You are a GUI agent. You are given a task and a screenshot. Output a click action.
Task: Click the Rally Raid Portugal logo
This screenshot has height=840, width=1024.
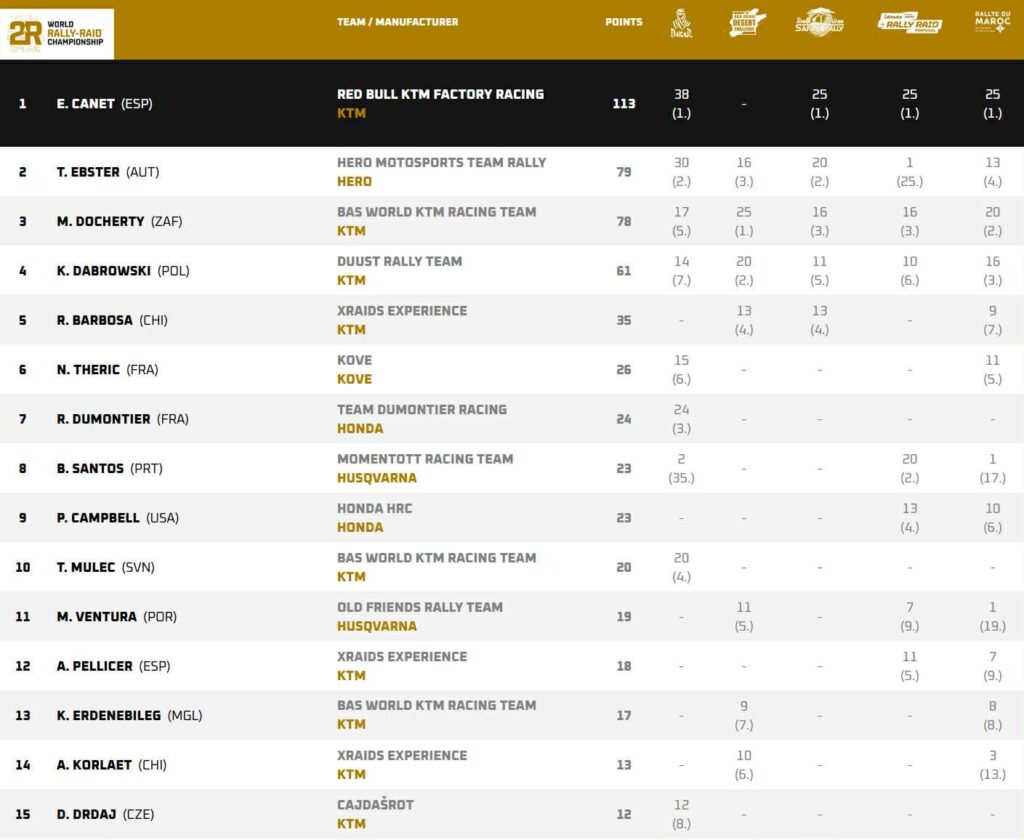point(909,23)
